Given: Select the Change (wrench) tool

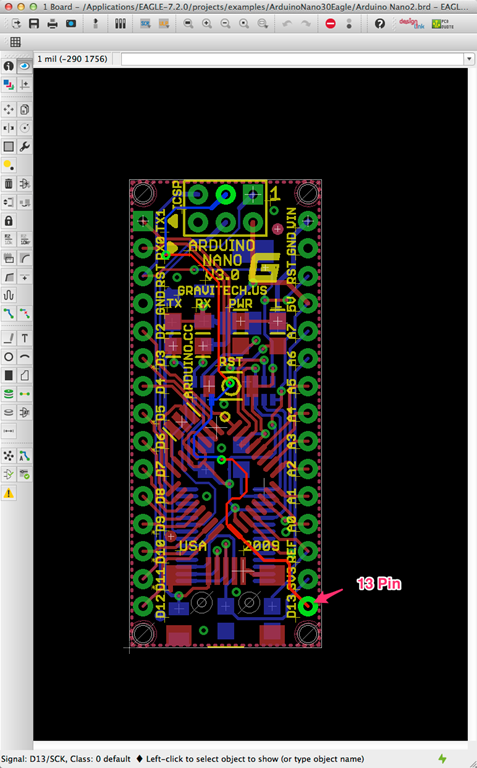Looking at the screenshot, I should coord(24,146).
